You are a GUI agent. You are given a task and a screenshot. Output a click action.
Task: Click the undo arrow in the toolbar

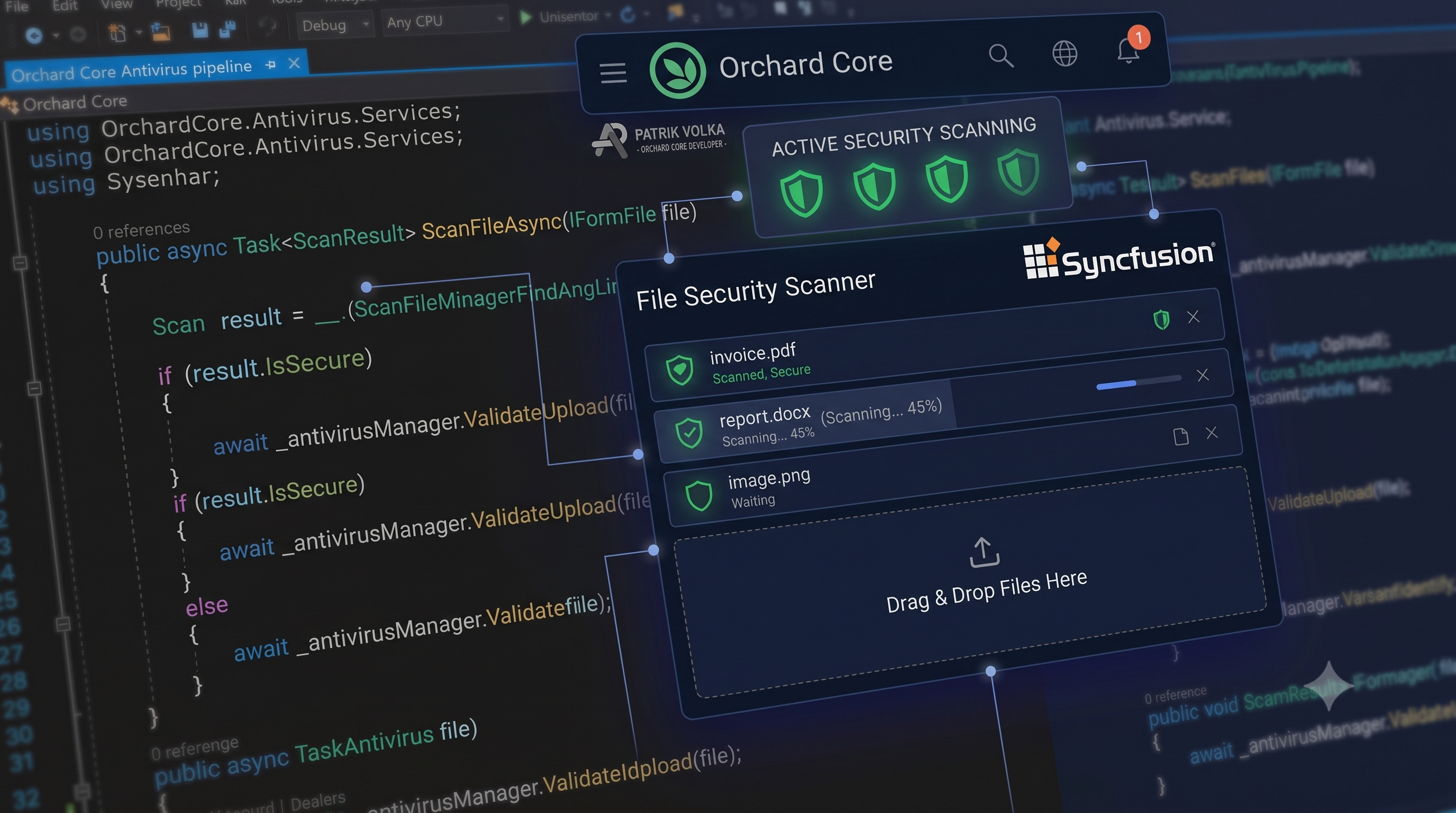267,26
